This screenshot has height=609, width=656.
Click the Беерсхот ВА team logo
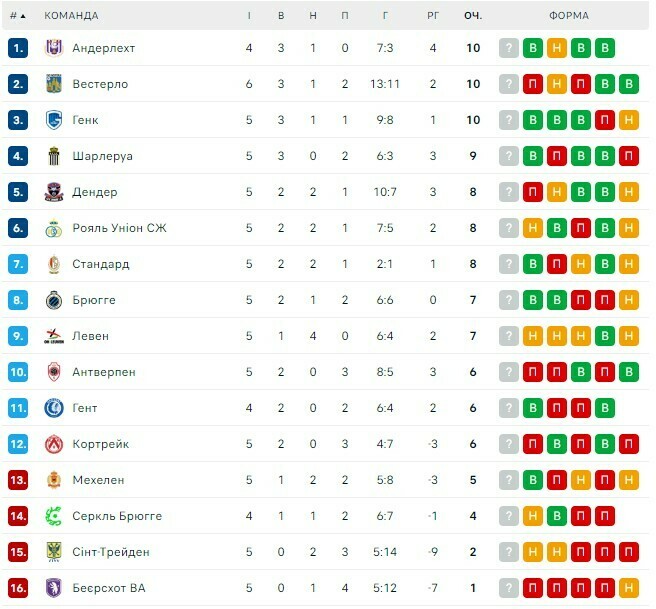pos(54,588)
